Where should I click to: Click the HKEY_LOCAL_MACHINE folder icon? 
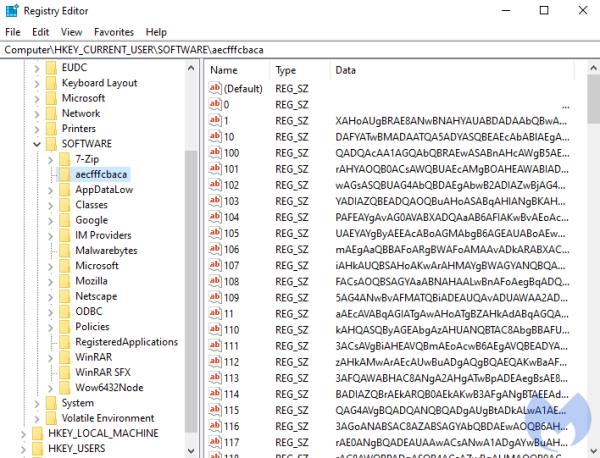[x=37, y=433]
